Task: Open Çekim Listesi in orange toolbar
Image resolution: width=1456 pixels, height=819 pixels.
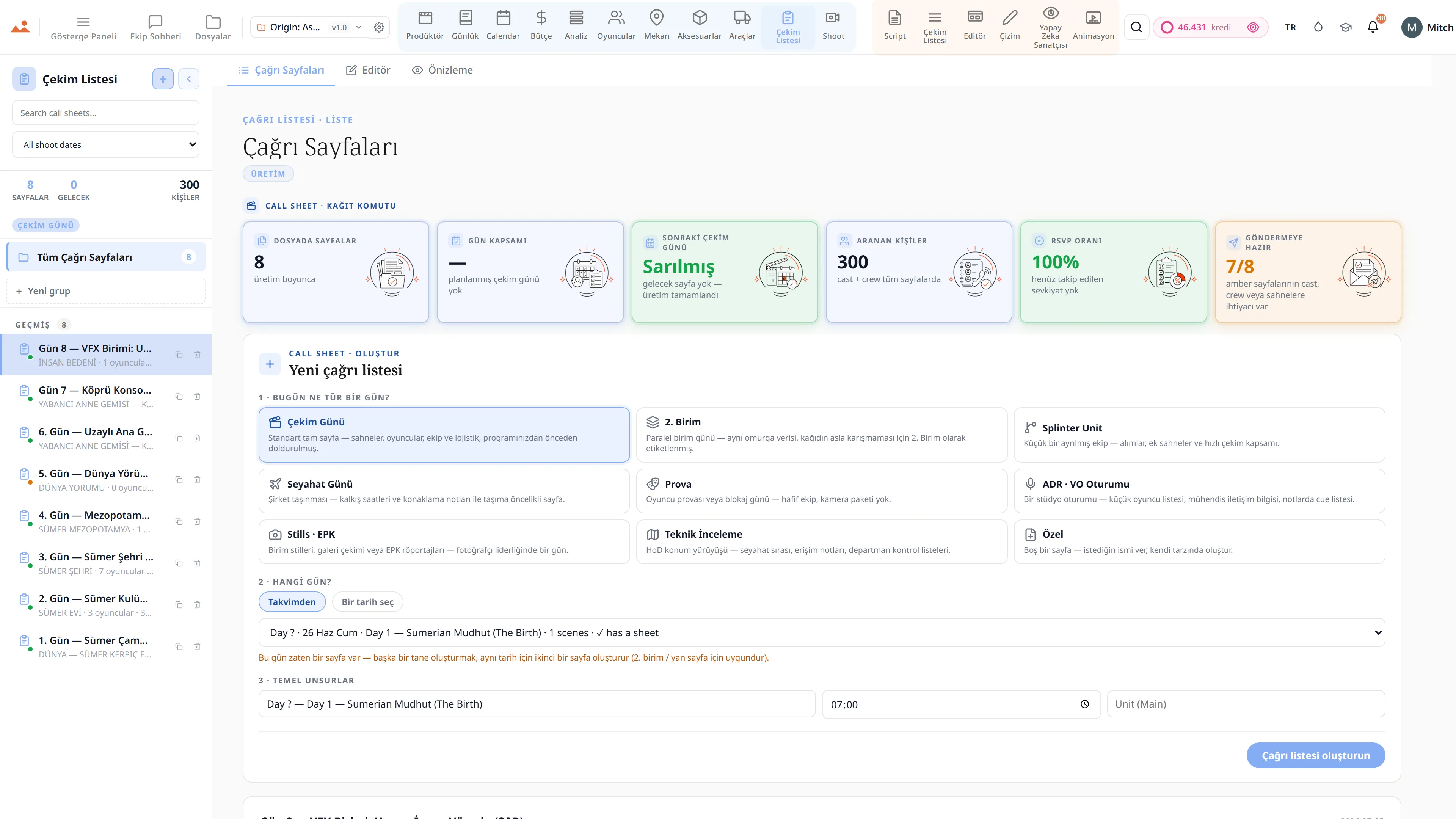Action: pyautogui.click(x=935, y=27)
